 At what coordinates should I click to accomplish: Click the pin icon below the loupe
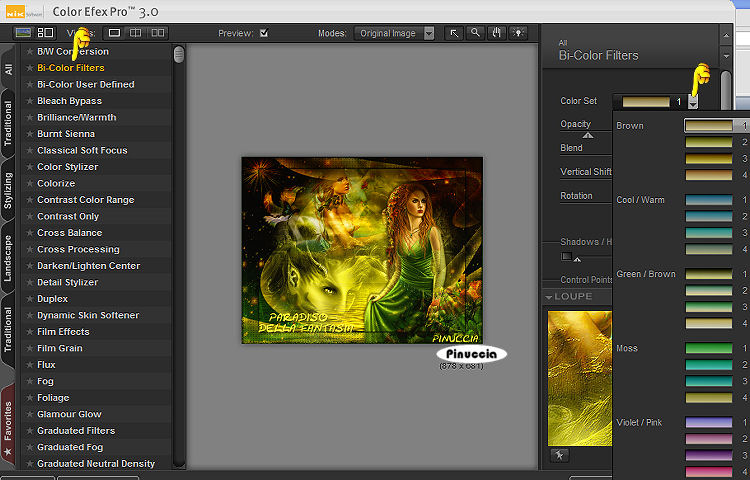(x=561, y=455)
